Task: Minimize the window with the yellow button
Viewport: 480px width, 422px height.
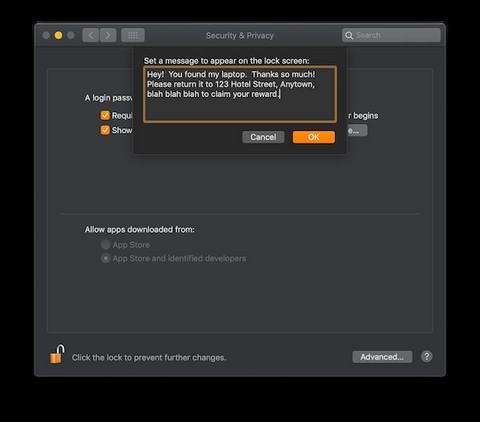Action: (58, 35)
